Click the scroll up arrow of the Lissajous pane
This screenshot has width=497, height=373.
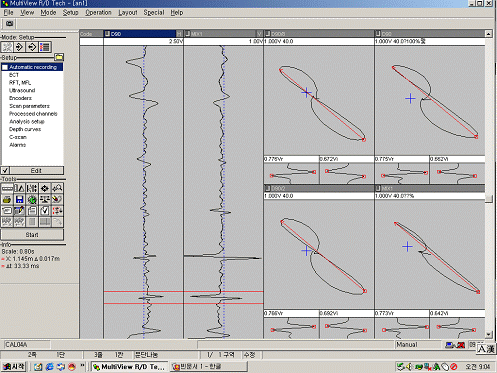(x=488, y=34)
